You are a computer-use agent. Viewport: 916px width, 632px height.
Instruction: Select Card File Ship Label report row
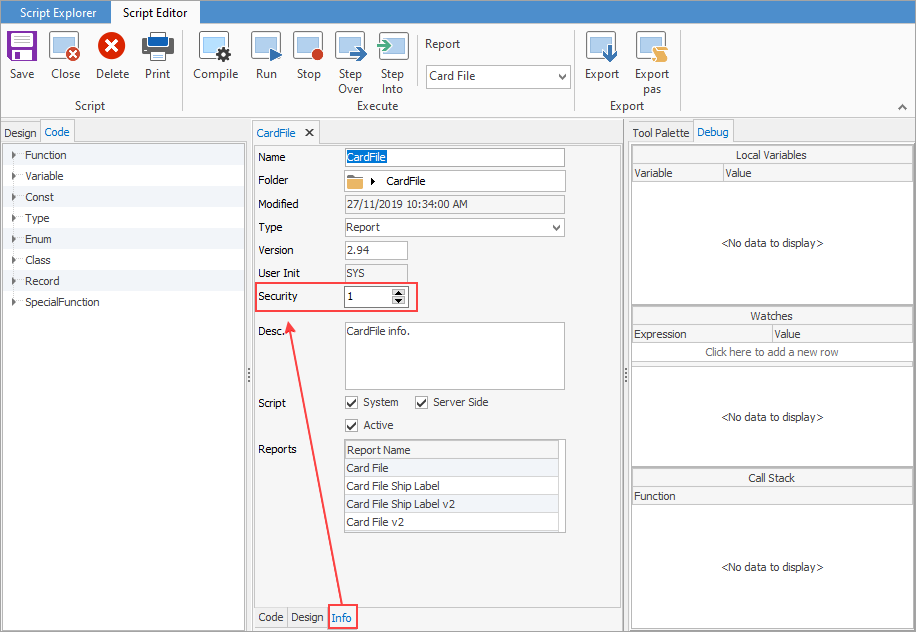click(x=392, y=486)
